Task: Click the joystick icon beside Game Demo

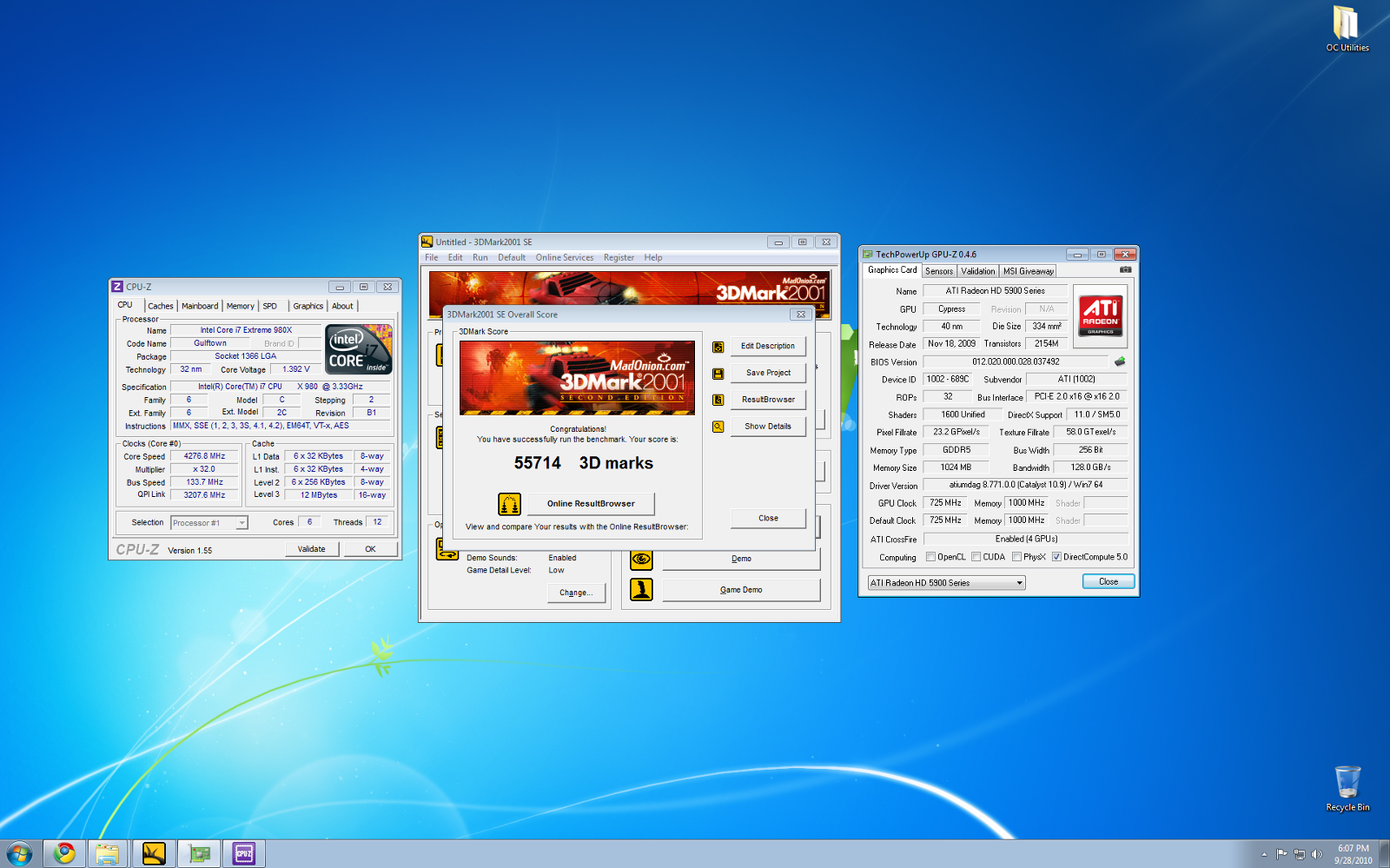Action: (x=641, y=590)
